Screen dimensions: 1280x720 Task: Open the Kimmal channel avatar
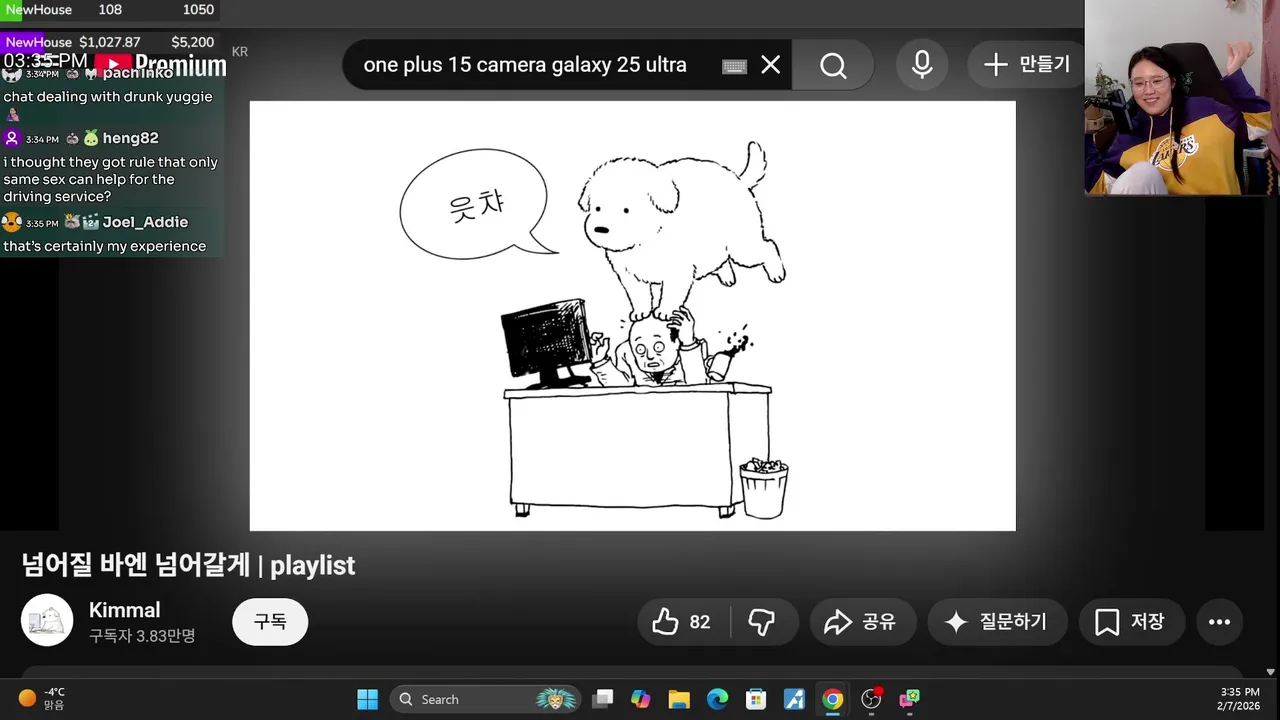(47, 621)
